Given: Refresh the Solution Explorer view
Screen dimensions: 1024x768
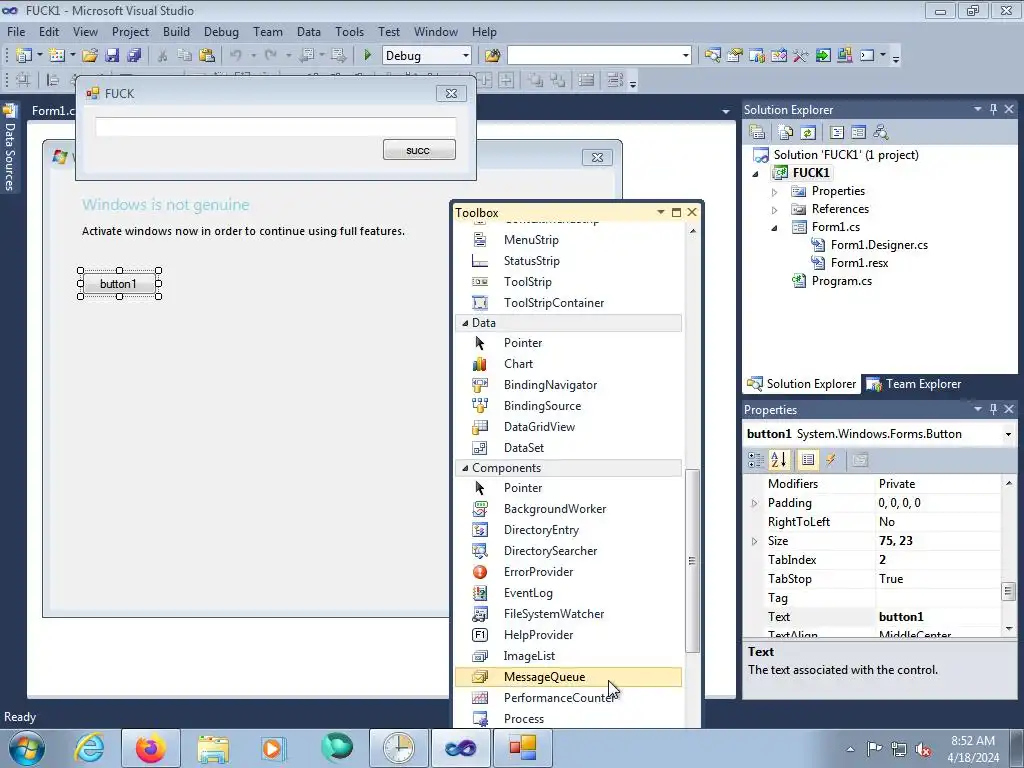Looking at the screenshot, I should click(x=808, y=133).
